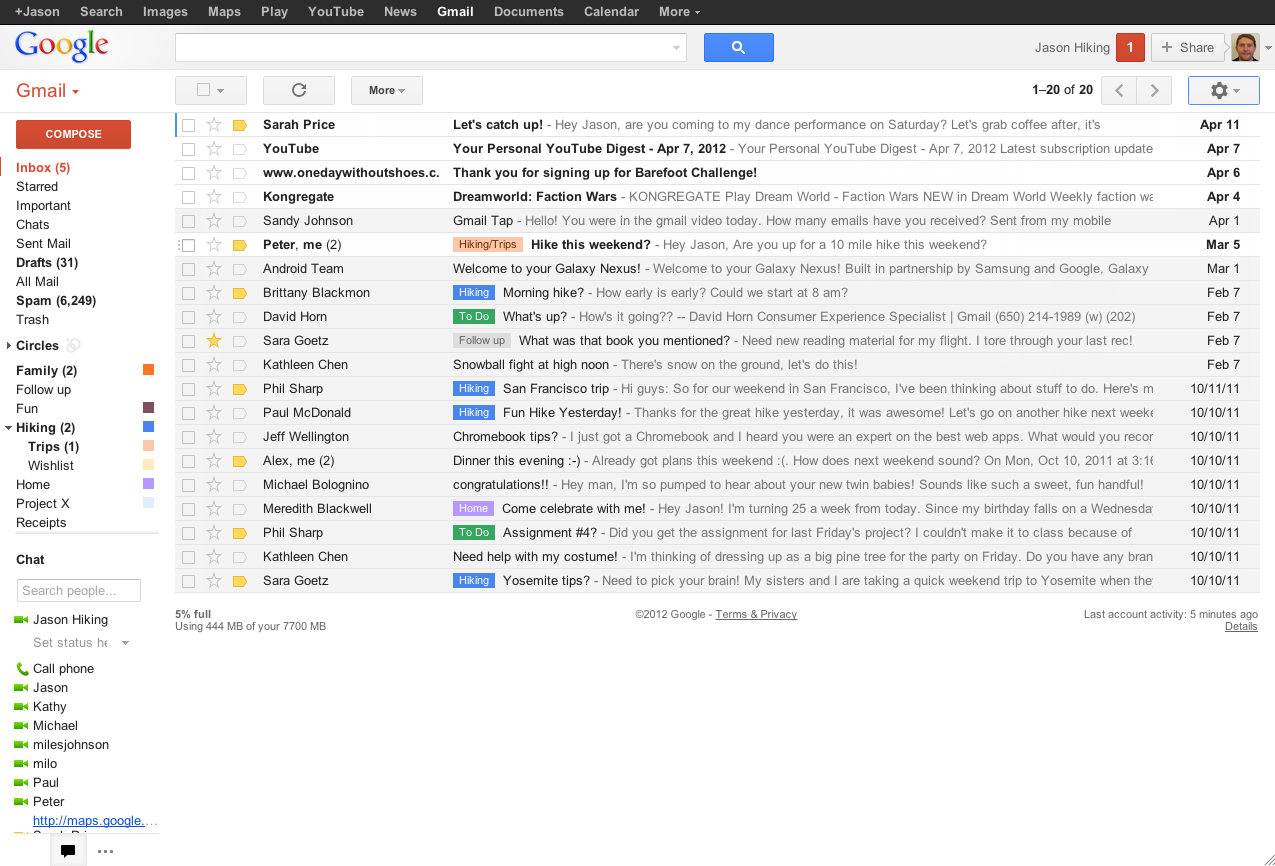Open the red notifications counter

(x=1130, y=47)
